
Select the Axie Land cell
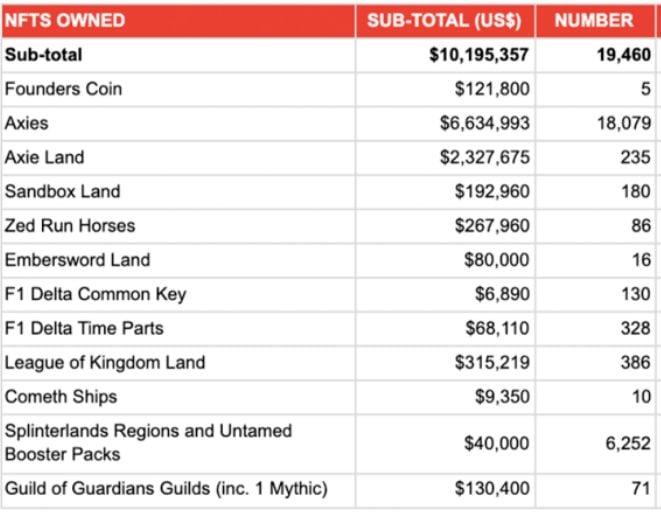[44, 157]
